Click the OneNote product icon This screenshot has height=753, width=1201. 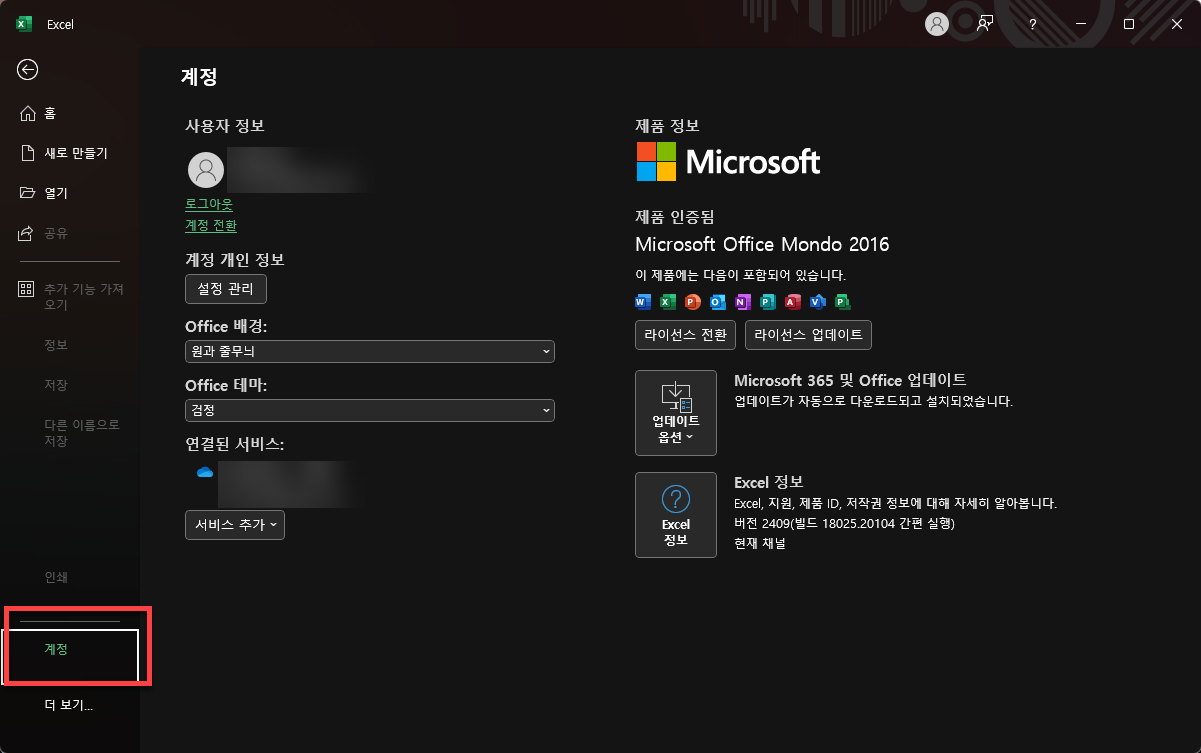coord(743,301)
